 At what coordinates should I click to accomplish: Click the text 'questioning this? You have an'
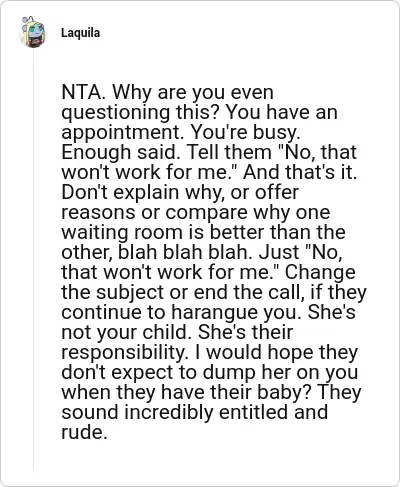pyautogui.click(x=199, y=112)
